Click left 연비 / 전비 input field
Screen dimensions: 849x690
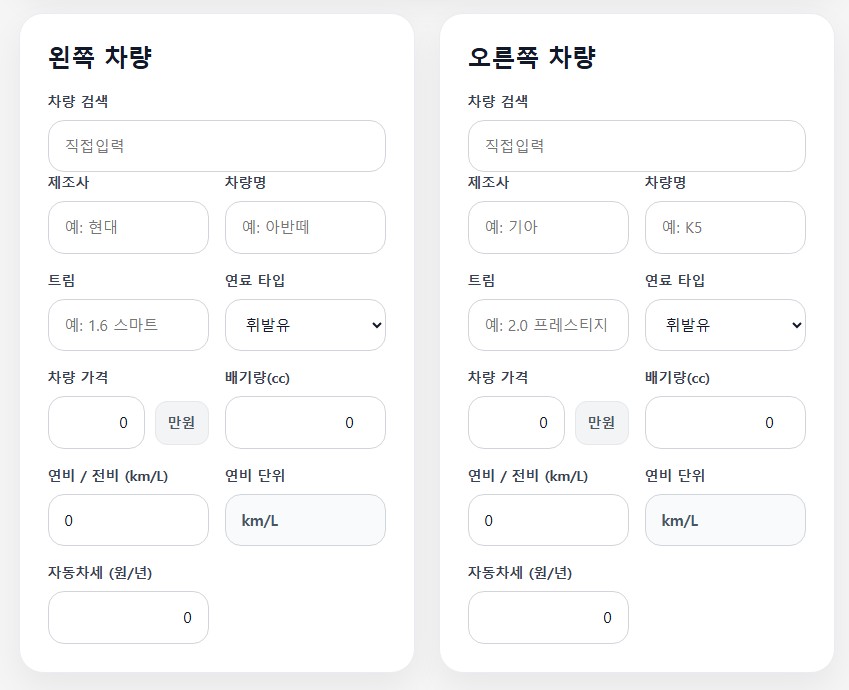click(128, 520)
